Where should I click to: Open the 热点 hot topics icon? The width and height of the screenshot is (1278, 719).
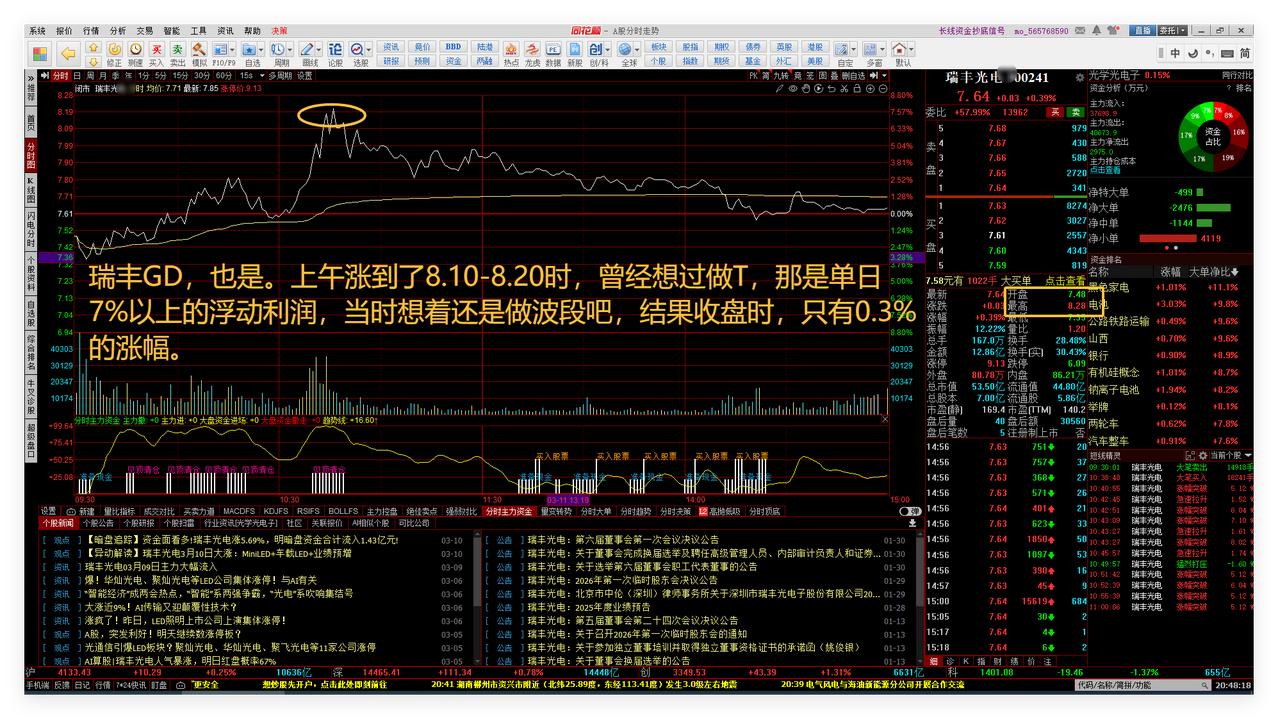510,49
